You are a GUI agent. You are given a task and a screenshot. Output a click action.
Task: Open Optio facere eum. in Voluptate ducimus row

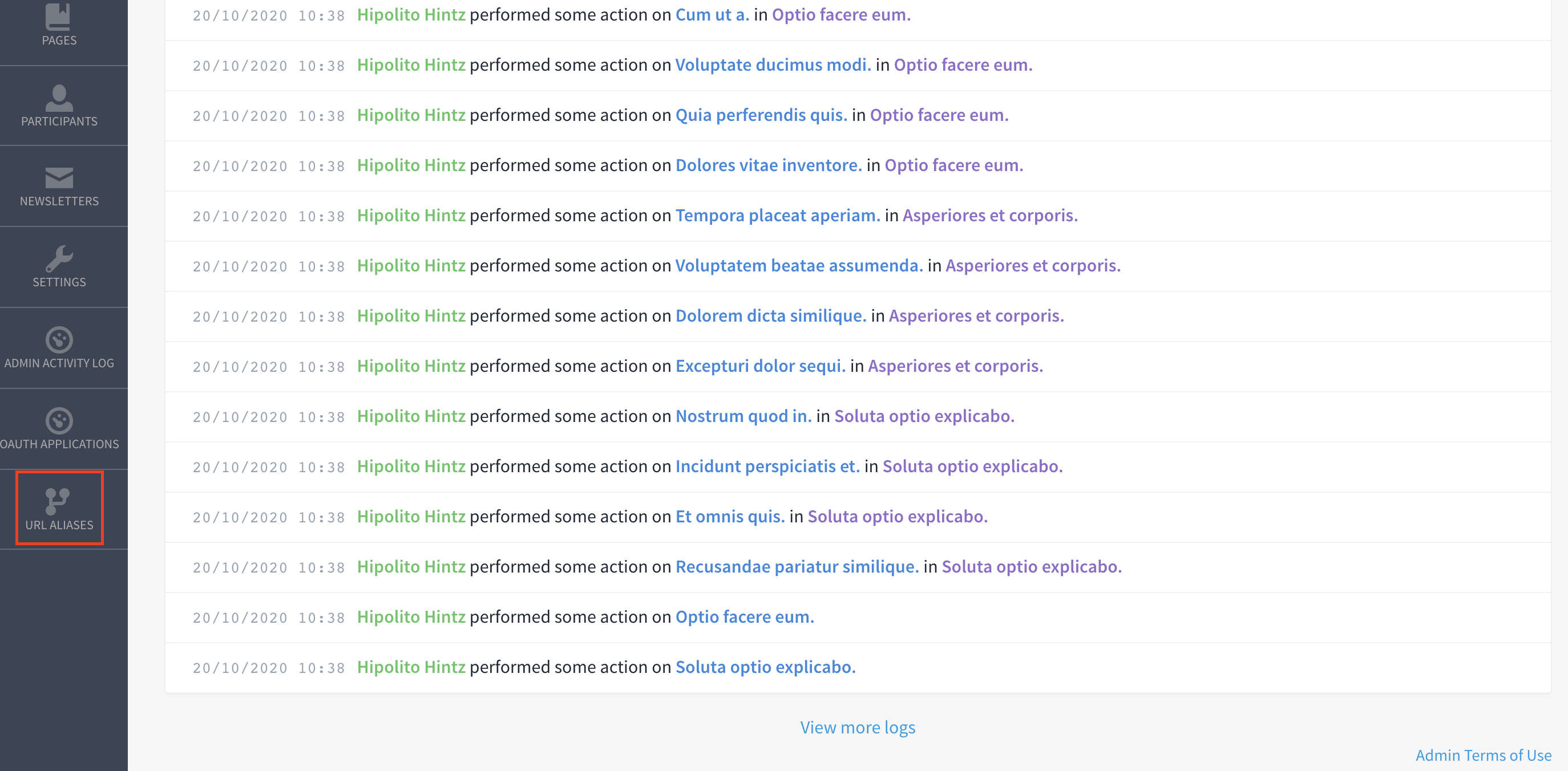(963, 64)
